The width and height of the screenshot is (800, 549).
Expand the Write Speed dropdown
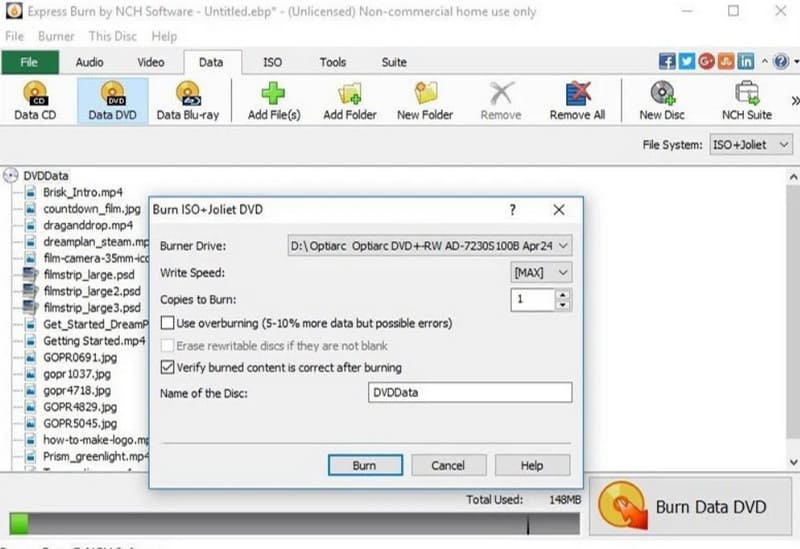pyautogui.click(x=564, y=272)
